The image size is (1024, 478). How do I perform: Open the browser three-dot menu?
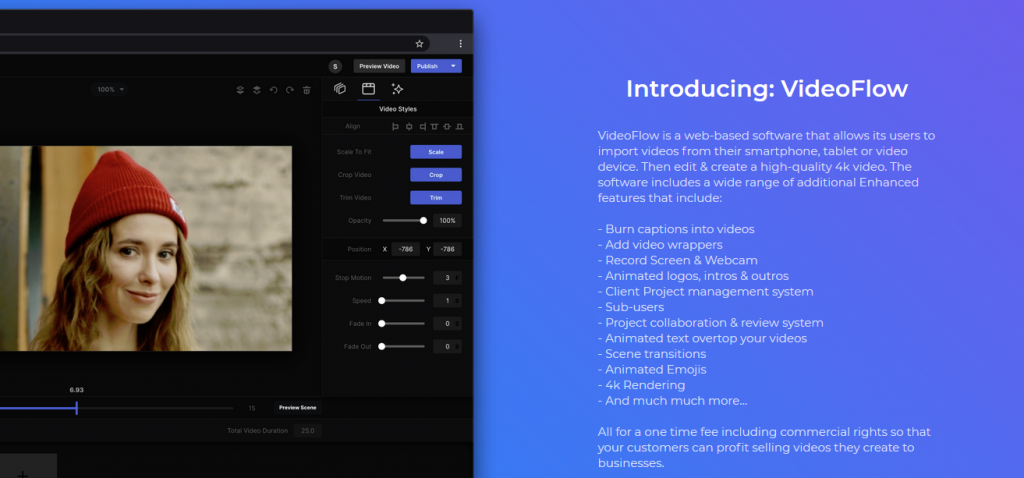[460, 44]
